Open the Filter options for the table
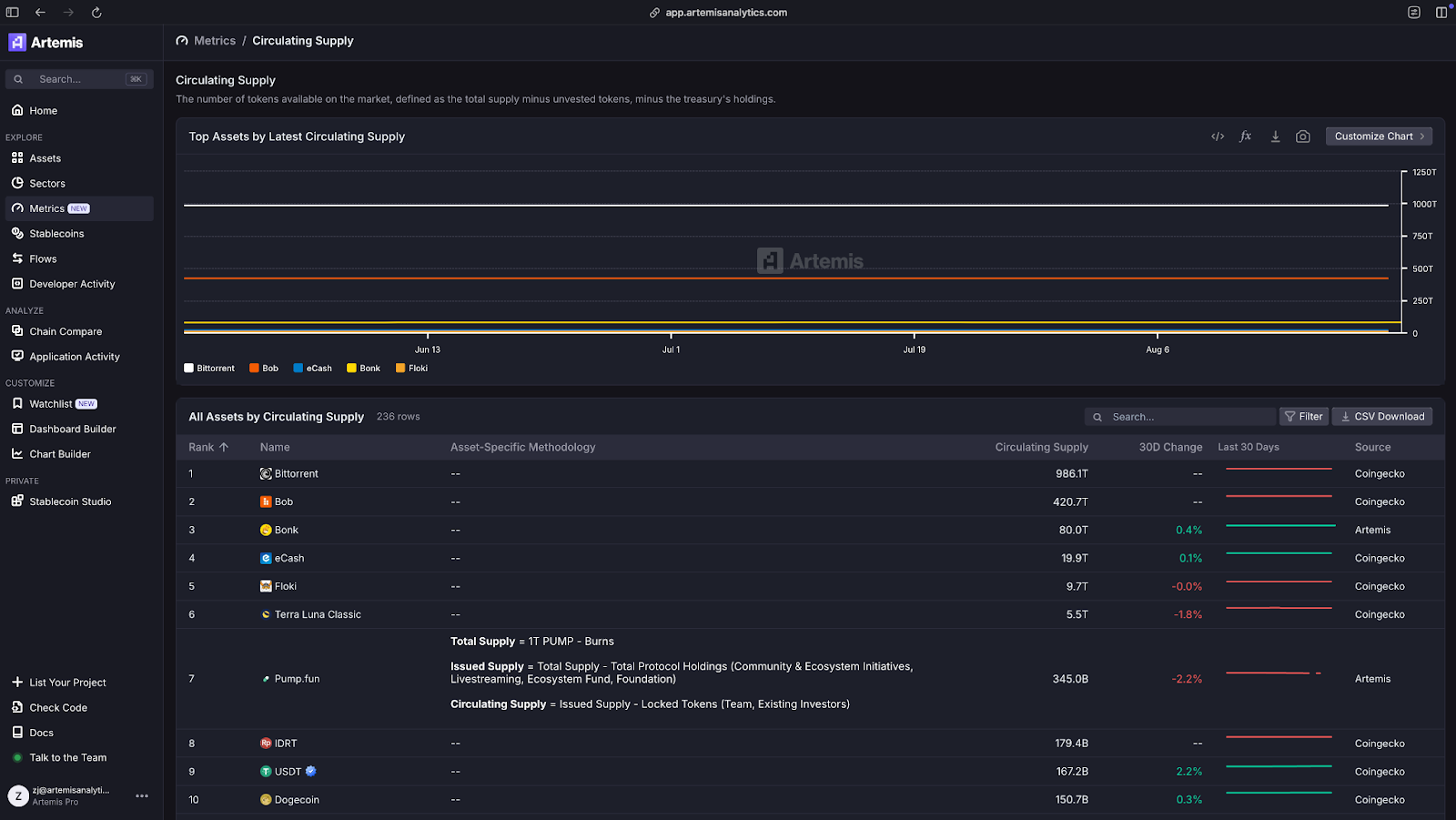 coord(1303,416)
